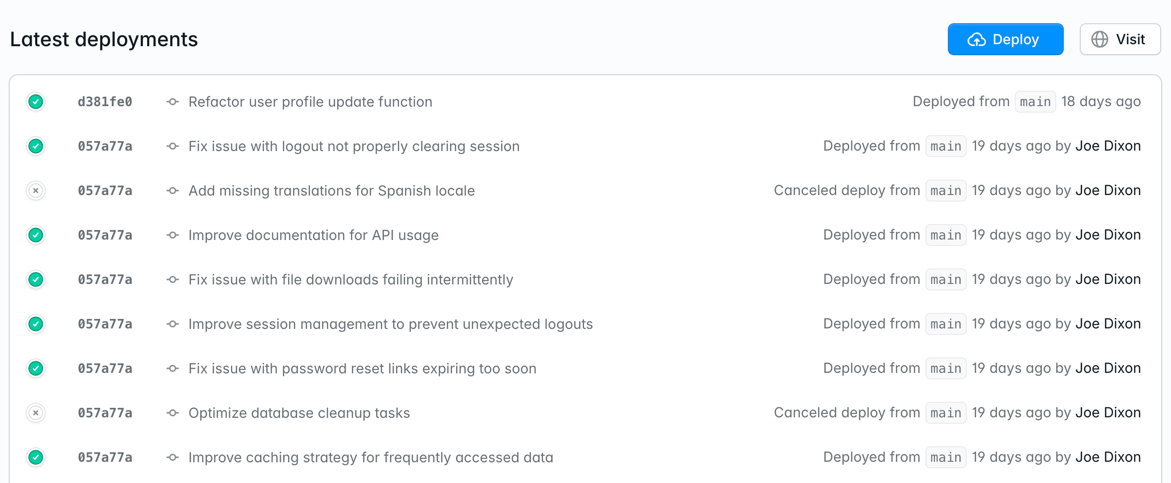Screen dimensions: 1171x483
Task: Open Joe Dixon on the Spanish locale row
Action: tap(1108, 190)
